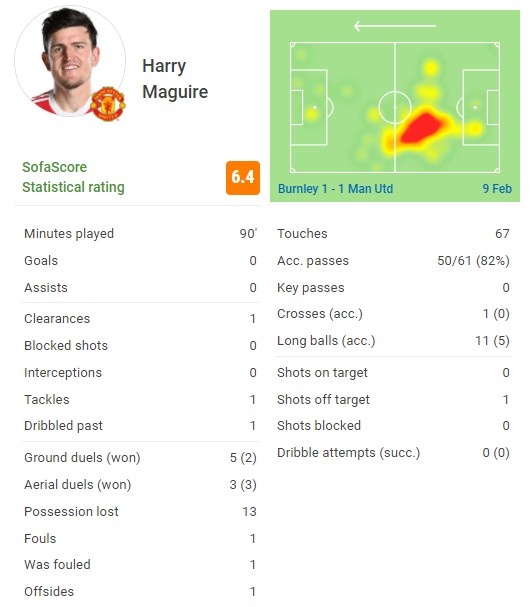
Task: Click the orange 6.4 rating badge
Action: [243, 178]
